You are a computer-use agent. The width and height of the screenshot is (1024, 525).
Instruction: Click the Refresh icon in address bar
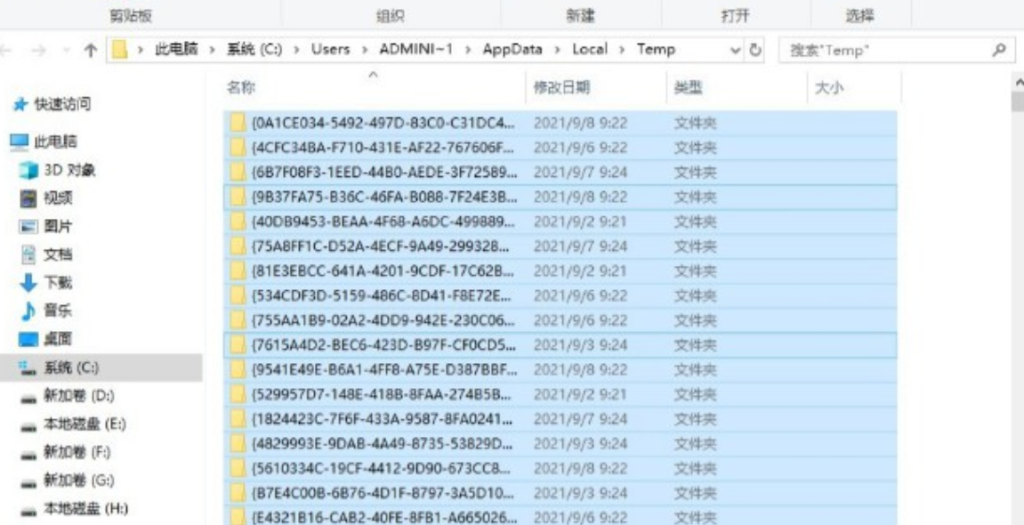(x=756, y=50)
